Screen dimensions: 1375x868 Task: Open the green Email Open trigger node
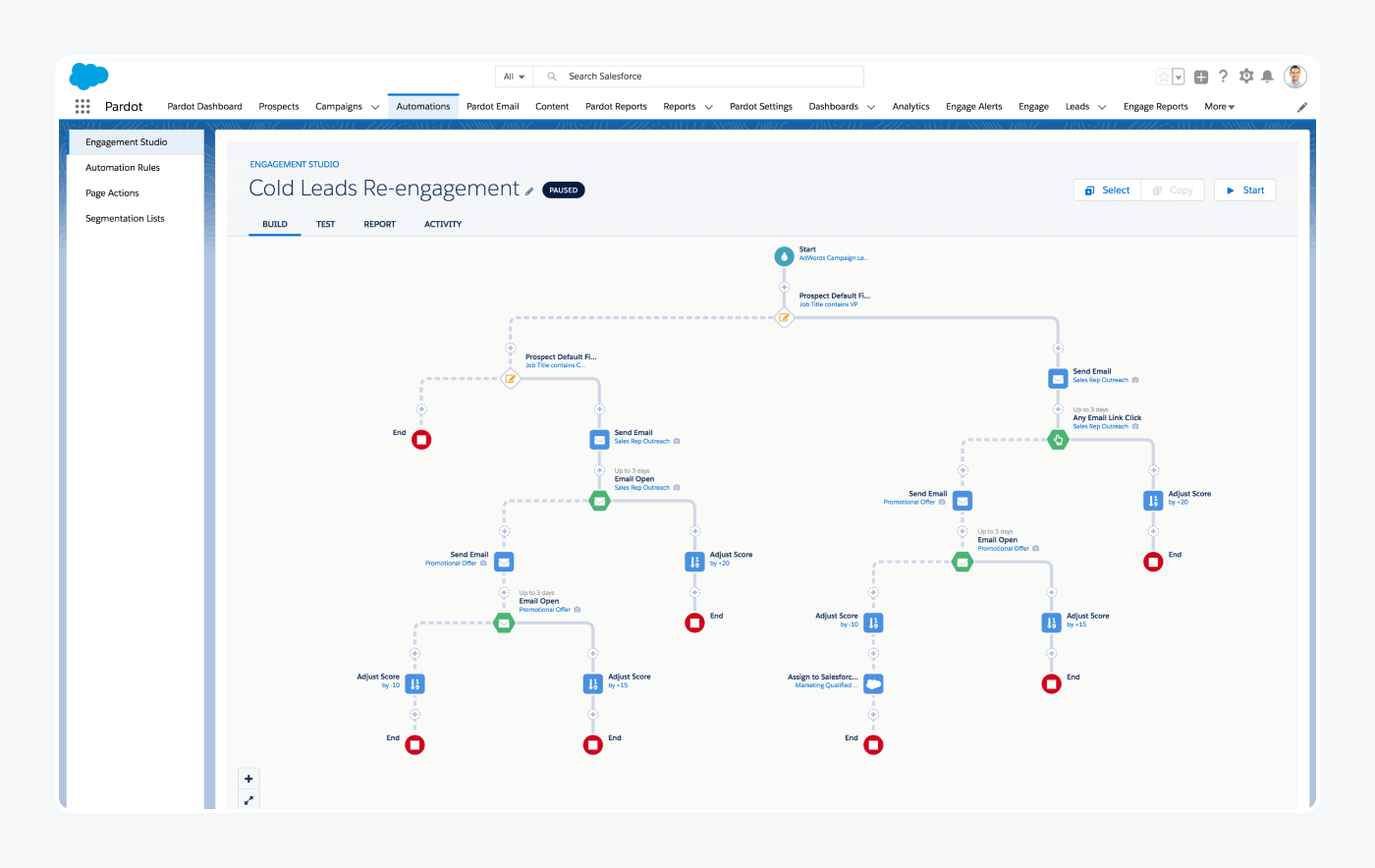pos(600,500)
